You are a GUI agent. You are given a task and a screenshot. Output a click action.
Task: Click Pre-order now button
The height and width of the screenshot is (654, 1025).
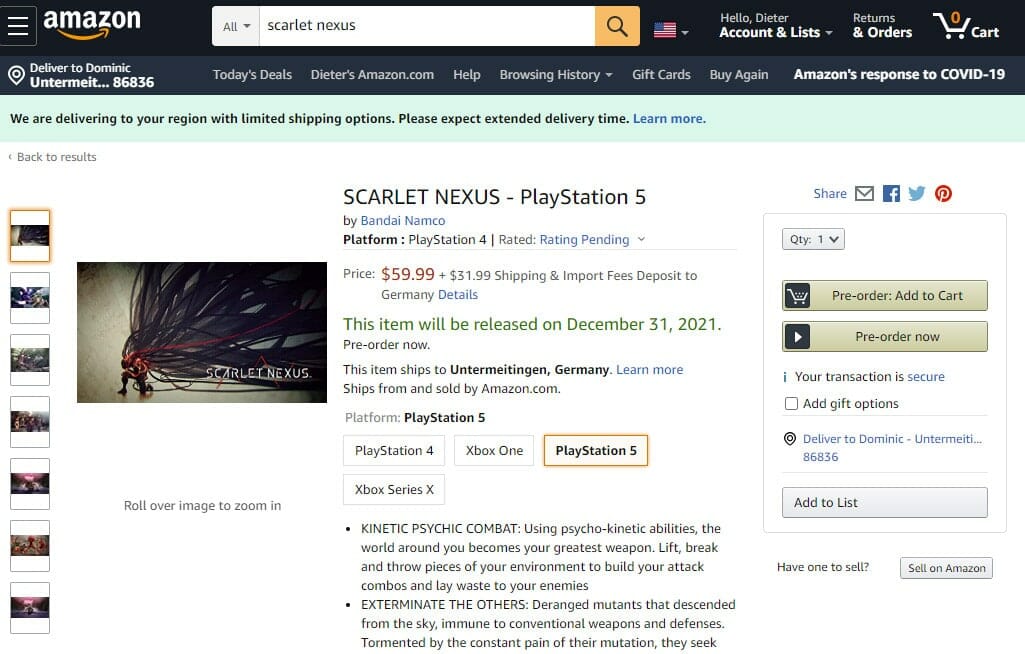[x=884, y=337]
